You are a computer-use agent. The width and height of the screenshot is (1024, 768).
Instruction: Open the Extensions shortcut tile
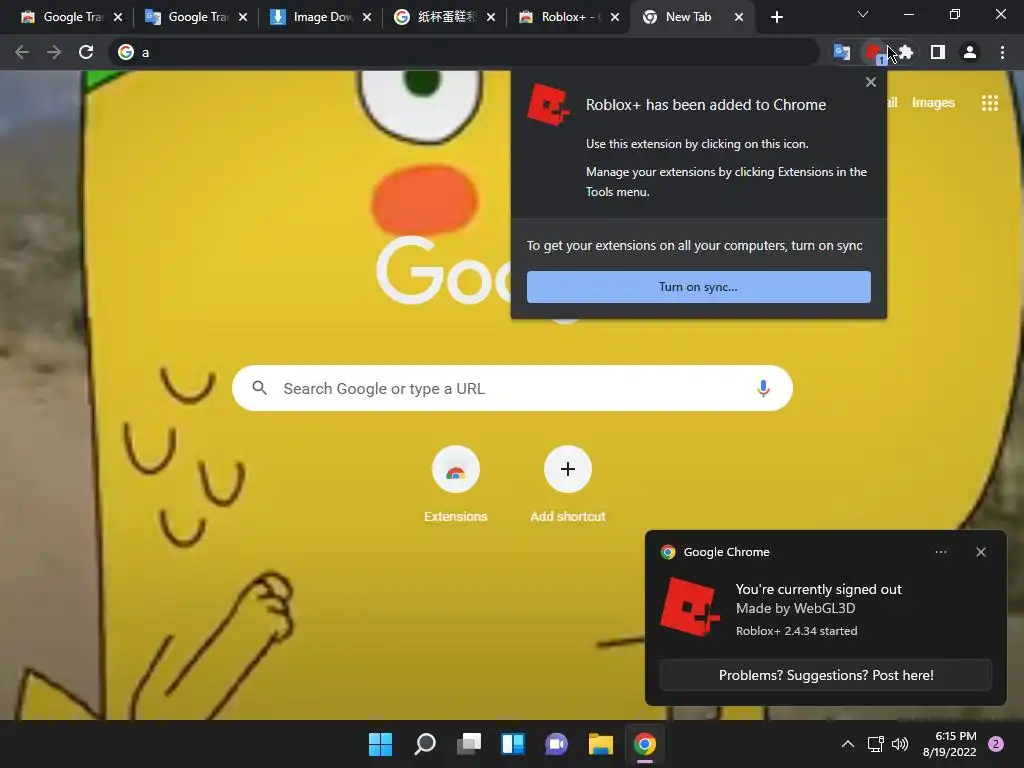click(456, 485)
